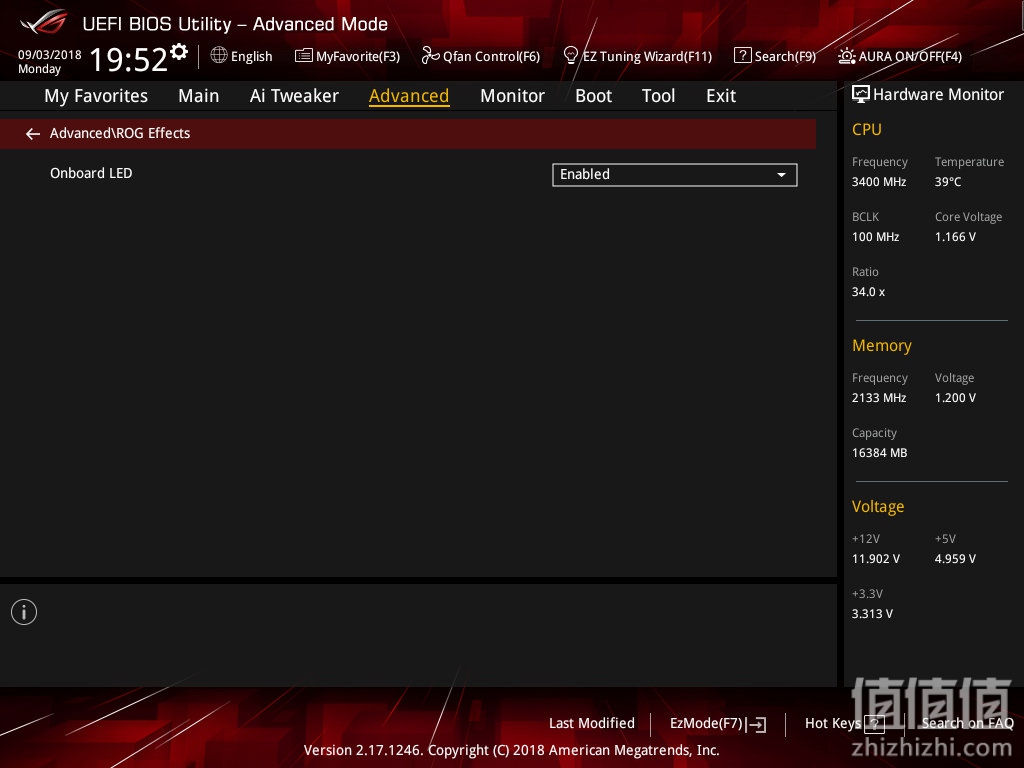Screen dimensions: 1024x768
Task: Click the back arrow in breadcrumb
Action: [x=33, y=134]
